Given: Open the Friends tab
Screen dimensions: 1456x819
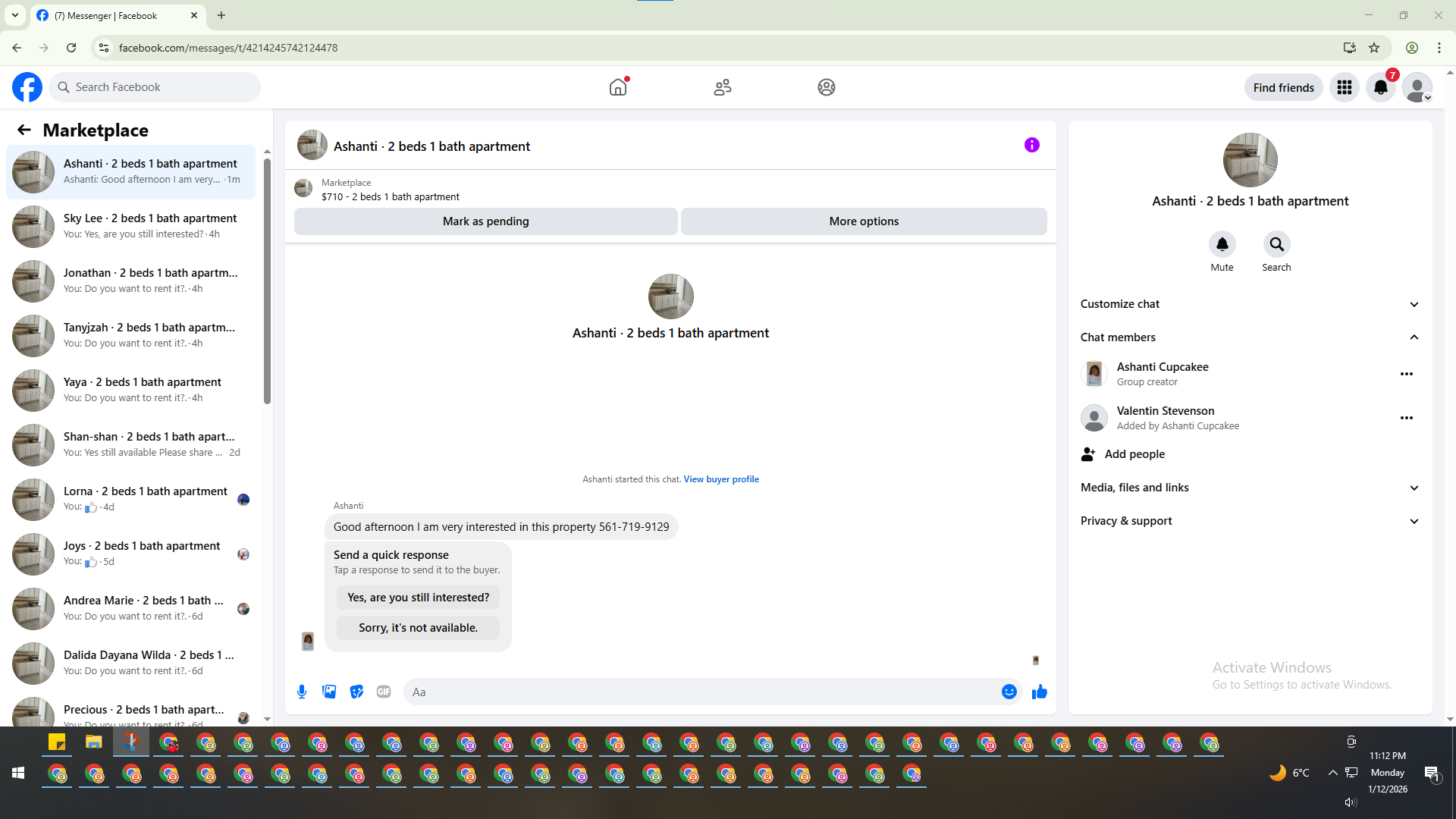Looking at the screenshot, I should 722,87.
